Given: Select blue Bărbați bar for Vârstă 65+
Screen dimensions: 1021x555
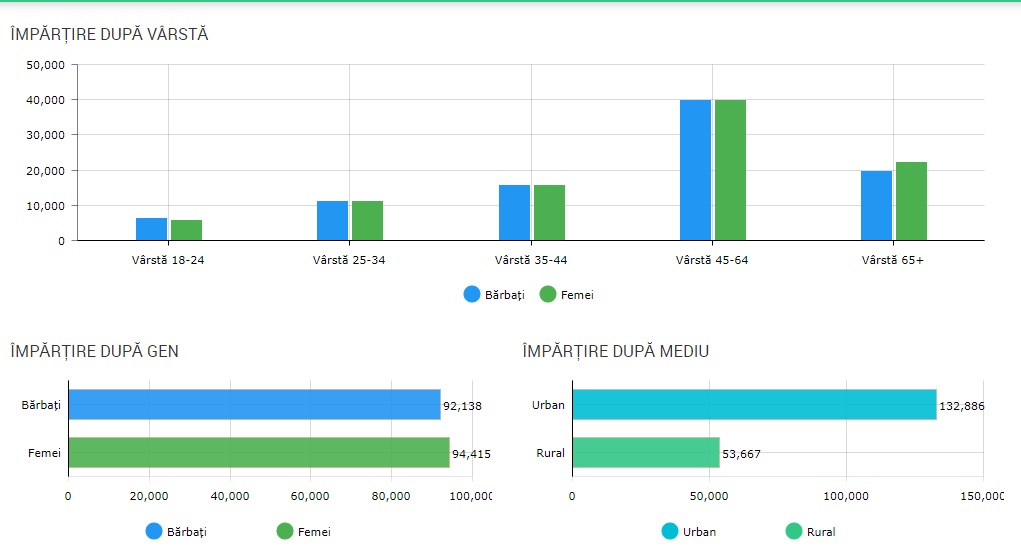Looking at the screenshot, I should click(876, 206).
